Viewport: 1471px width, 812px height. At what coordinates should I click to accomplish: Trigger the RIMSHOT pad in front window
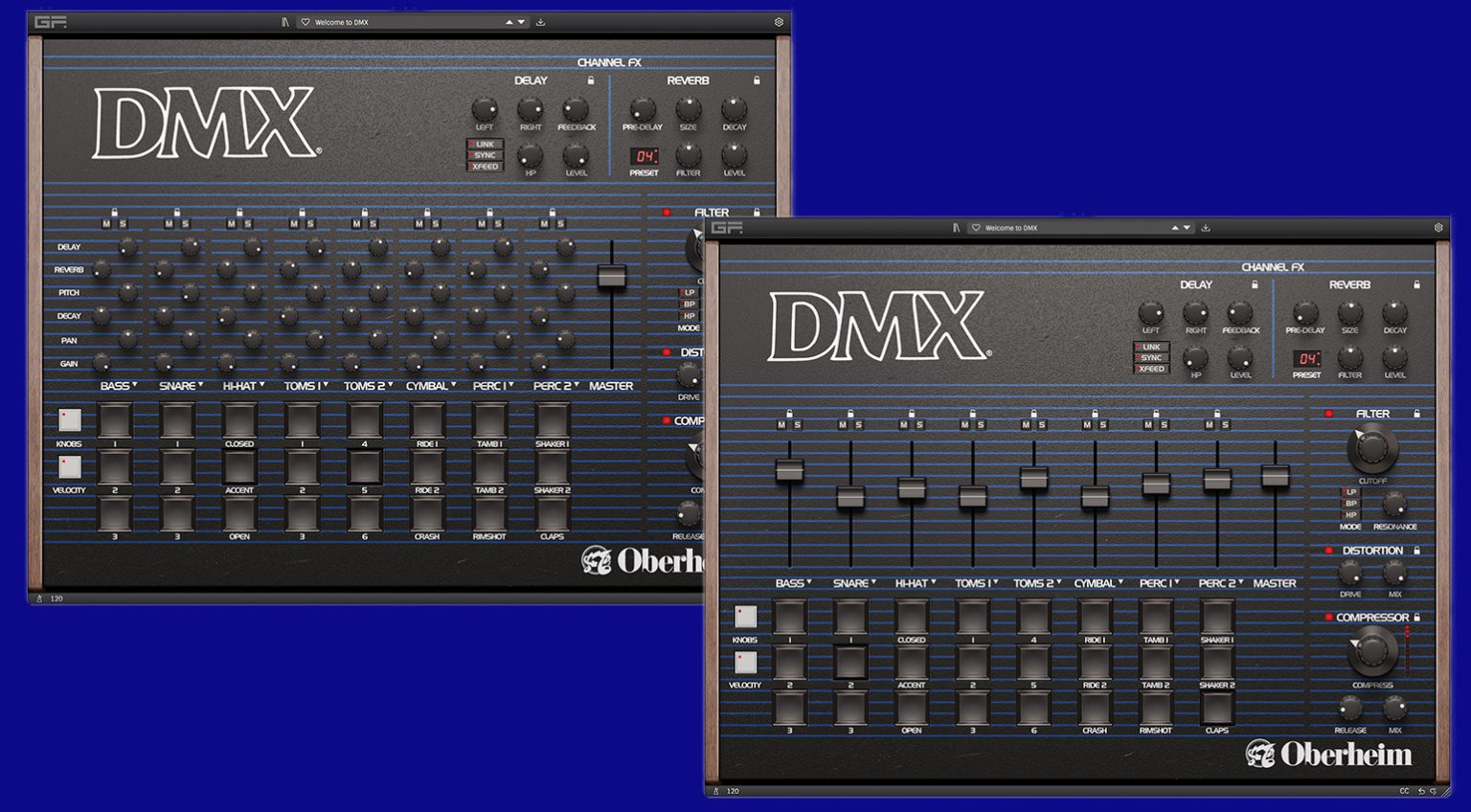tap(1156, 709)
